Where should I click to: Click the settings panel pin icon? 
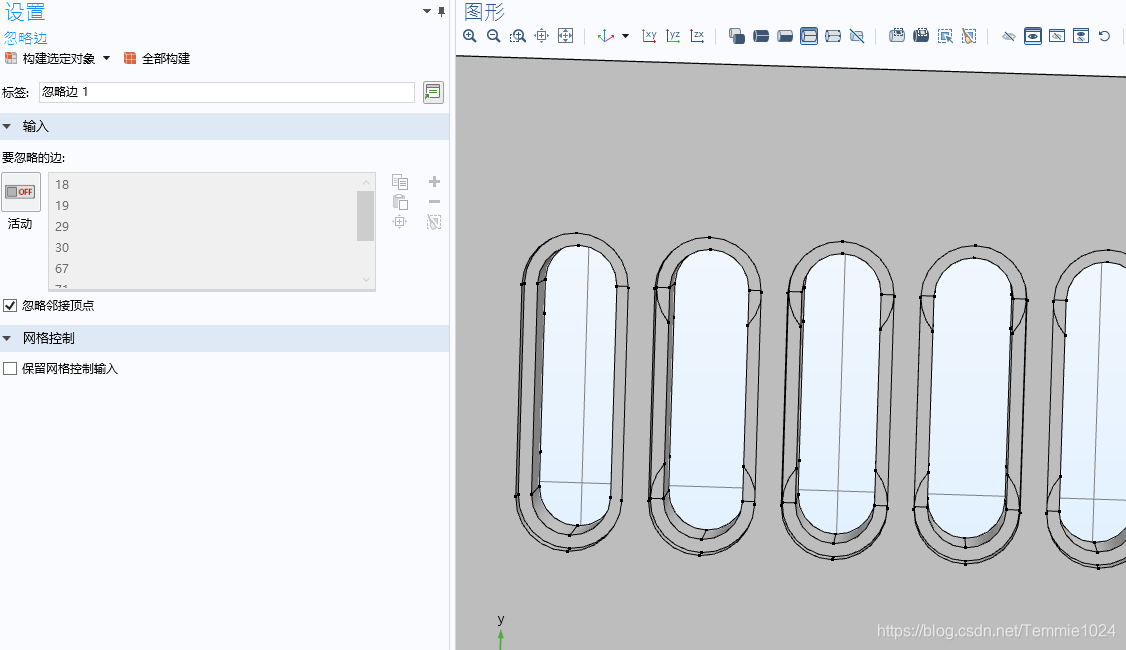[x=442, y=11]
